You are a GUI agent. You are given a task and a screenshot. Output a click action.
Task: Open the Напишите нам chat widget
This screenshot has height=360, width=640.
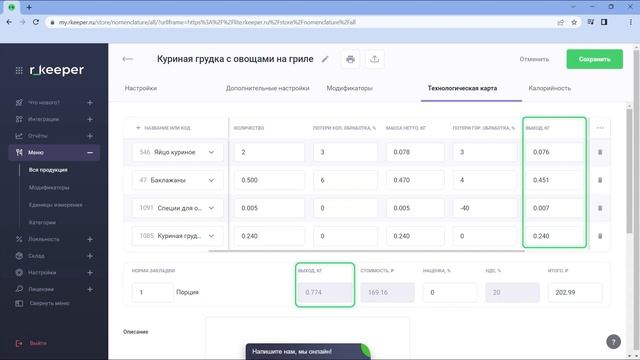(308, 351)
